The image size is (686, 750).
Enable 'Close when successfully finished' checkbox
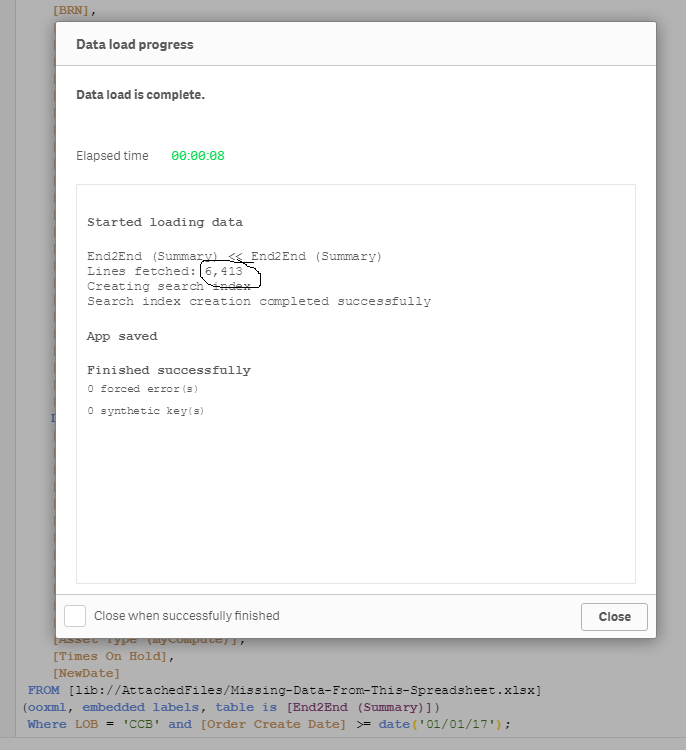[x=75, y=616]
